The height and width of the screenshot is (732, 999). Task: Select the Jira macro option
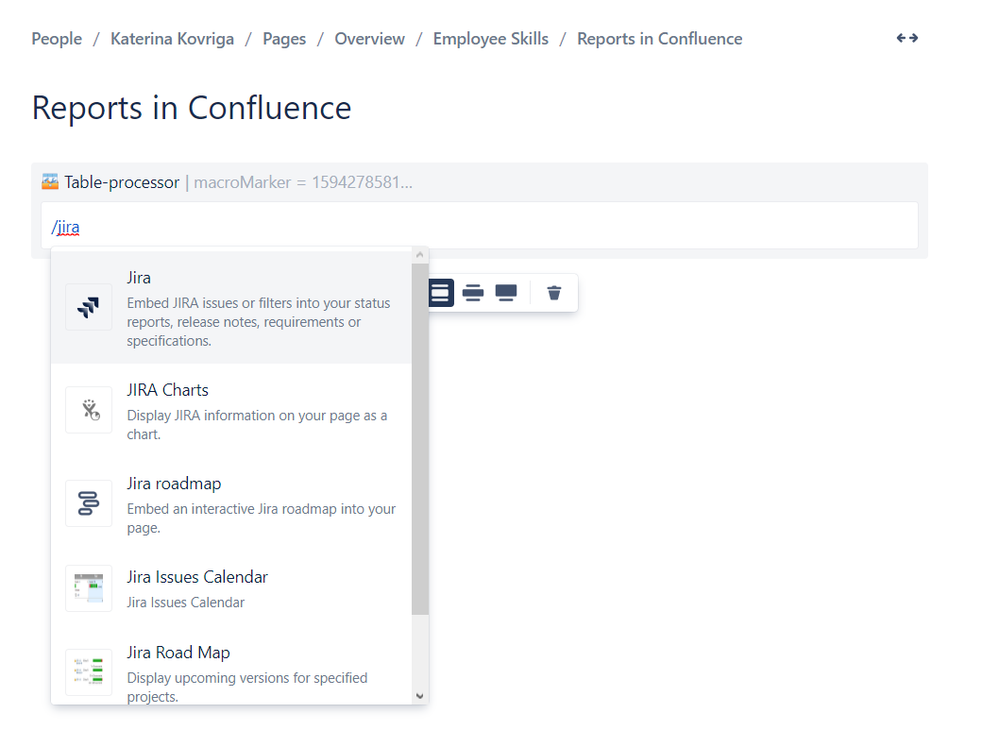pyautogui.click(x=231, y=308)
